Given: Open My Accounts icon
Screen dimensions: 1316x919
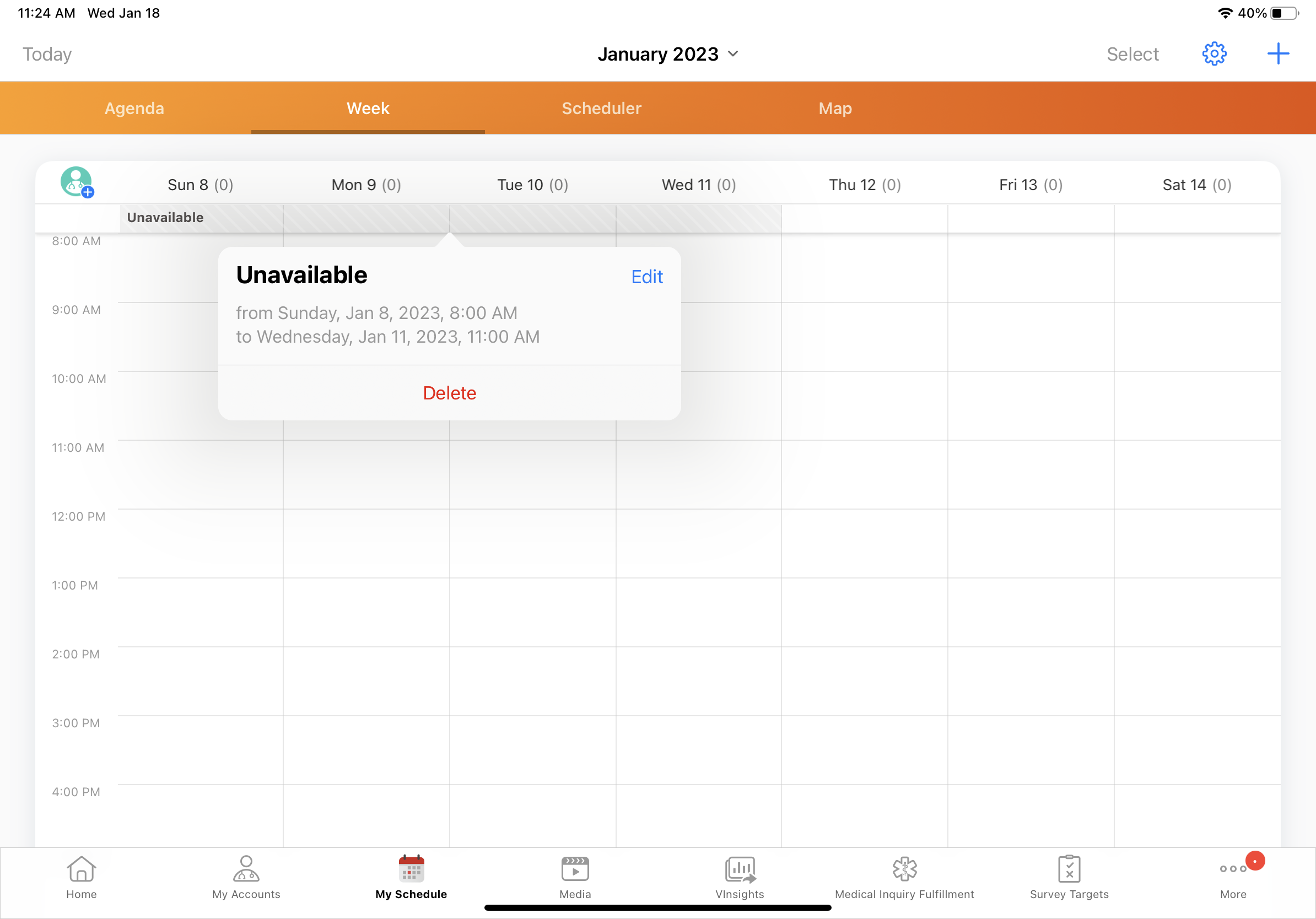Looking at the screenshot, I should click(246, 877).
